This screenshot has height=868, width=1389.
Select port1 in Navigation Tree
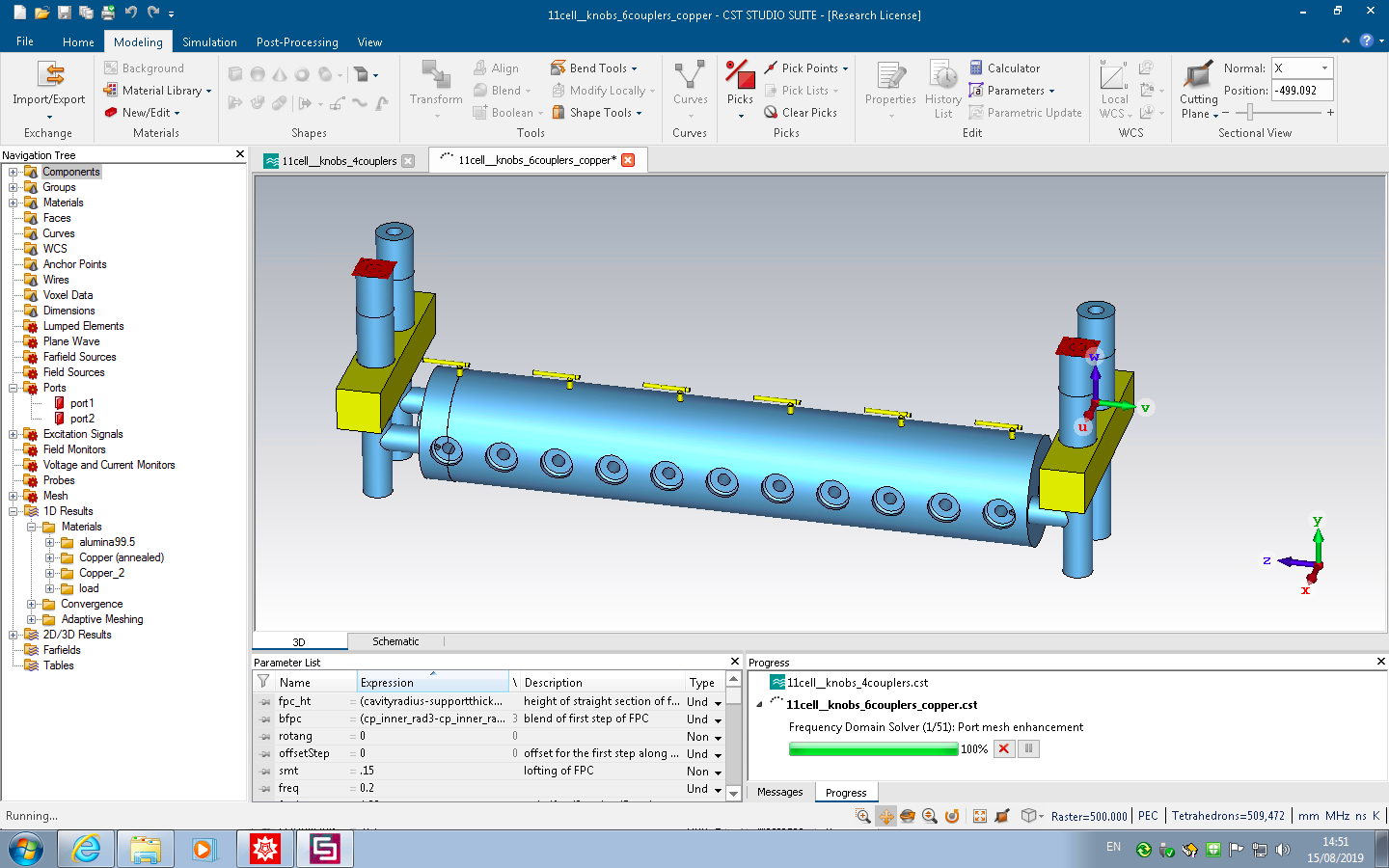click(x=82, y=404)
